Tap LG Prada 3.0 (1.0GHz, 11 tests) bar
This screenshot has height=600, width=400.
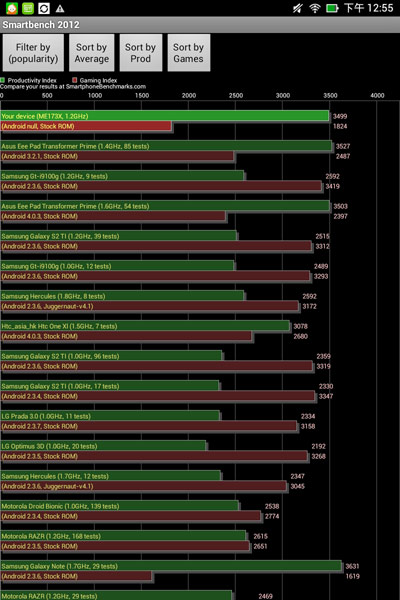pos(110,416)
